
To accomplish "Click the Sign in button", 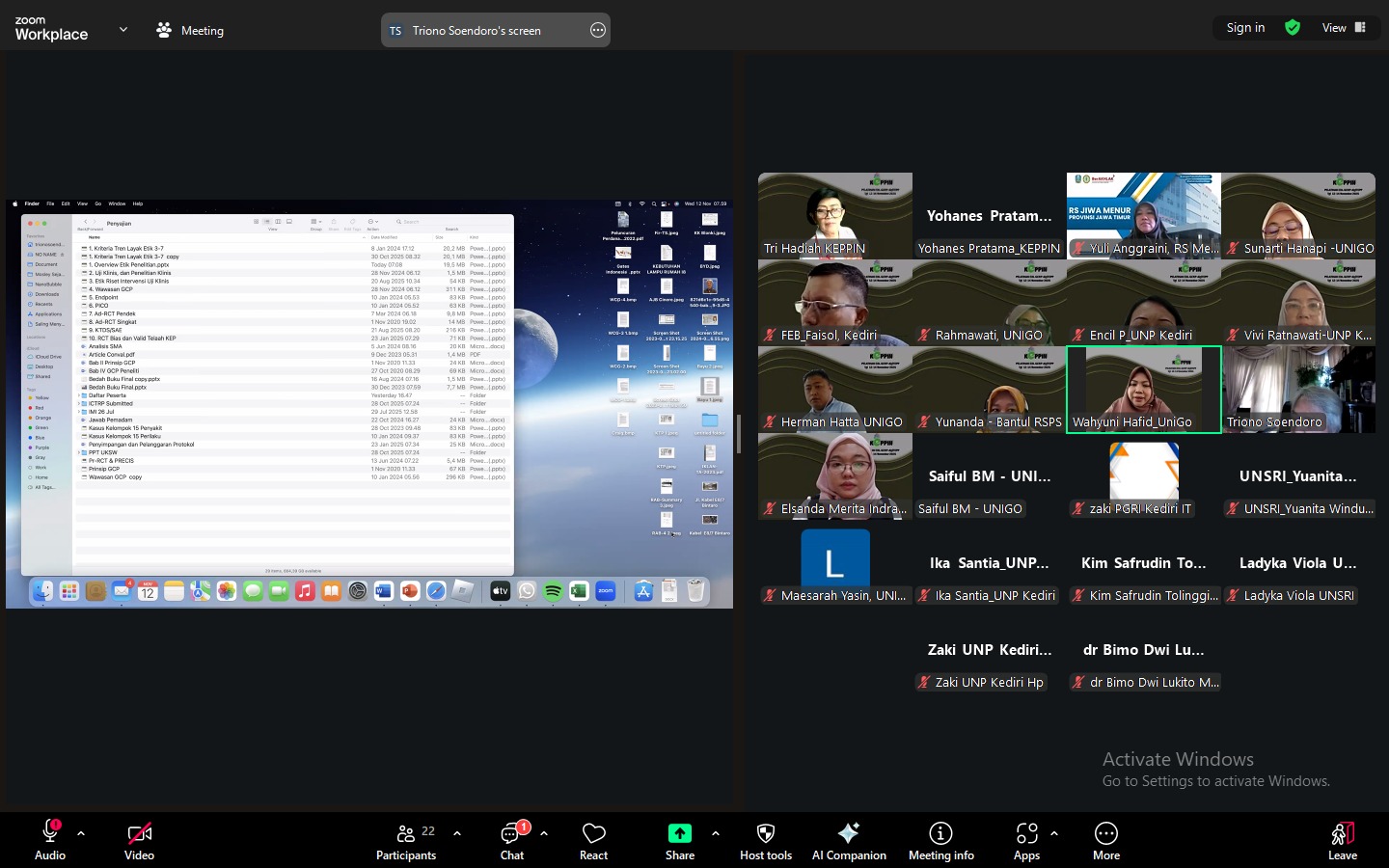I will [x=1245, y=28].
